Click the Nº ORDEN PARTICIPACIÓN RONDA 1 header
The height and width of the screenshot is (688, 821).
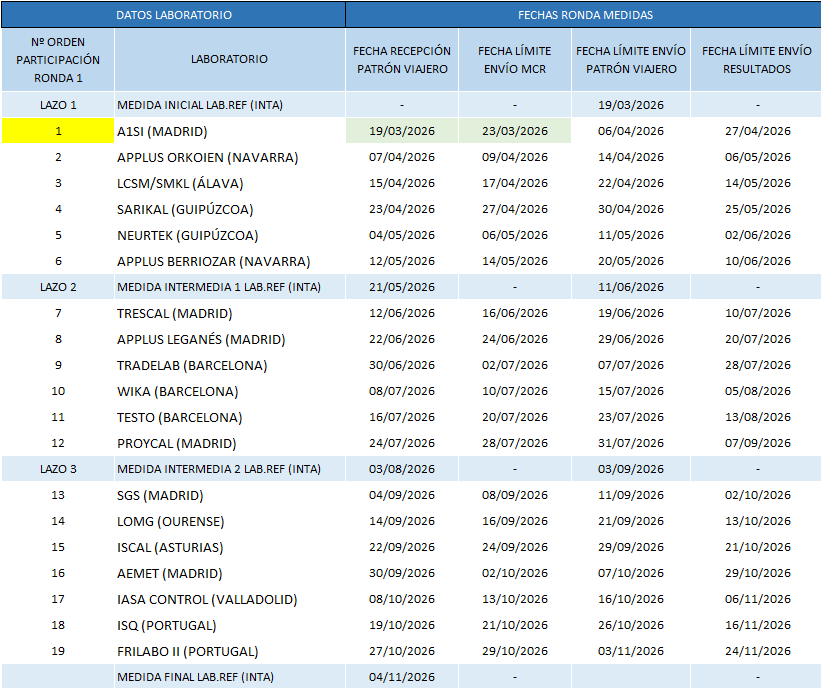tap(58, 60)
